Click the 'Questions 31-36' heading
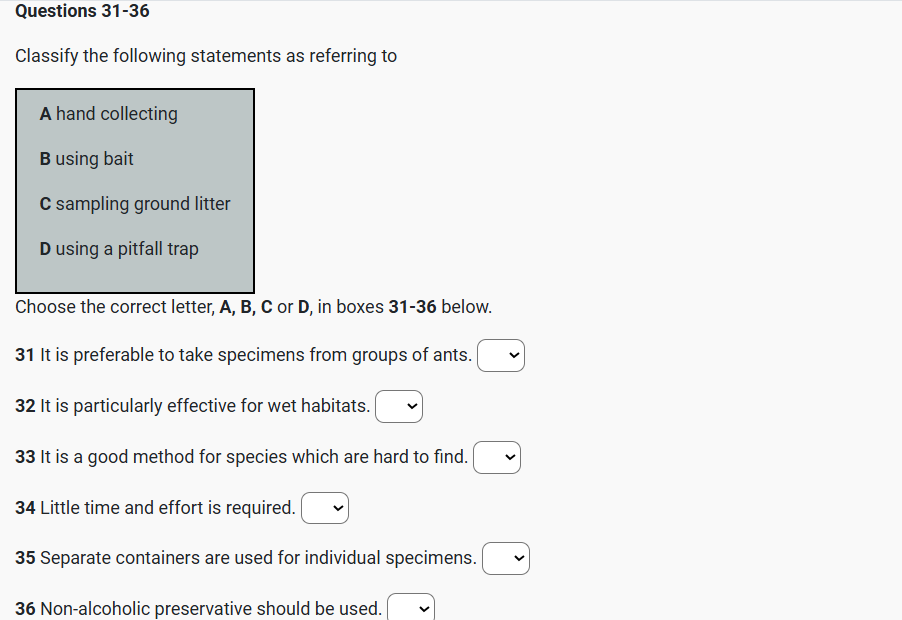 [x=82, y=11]
